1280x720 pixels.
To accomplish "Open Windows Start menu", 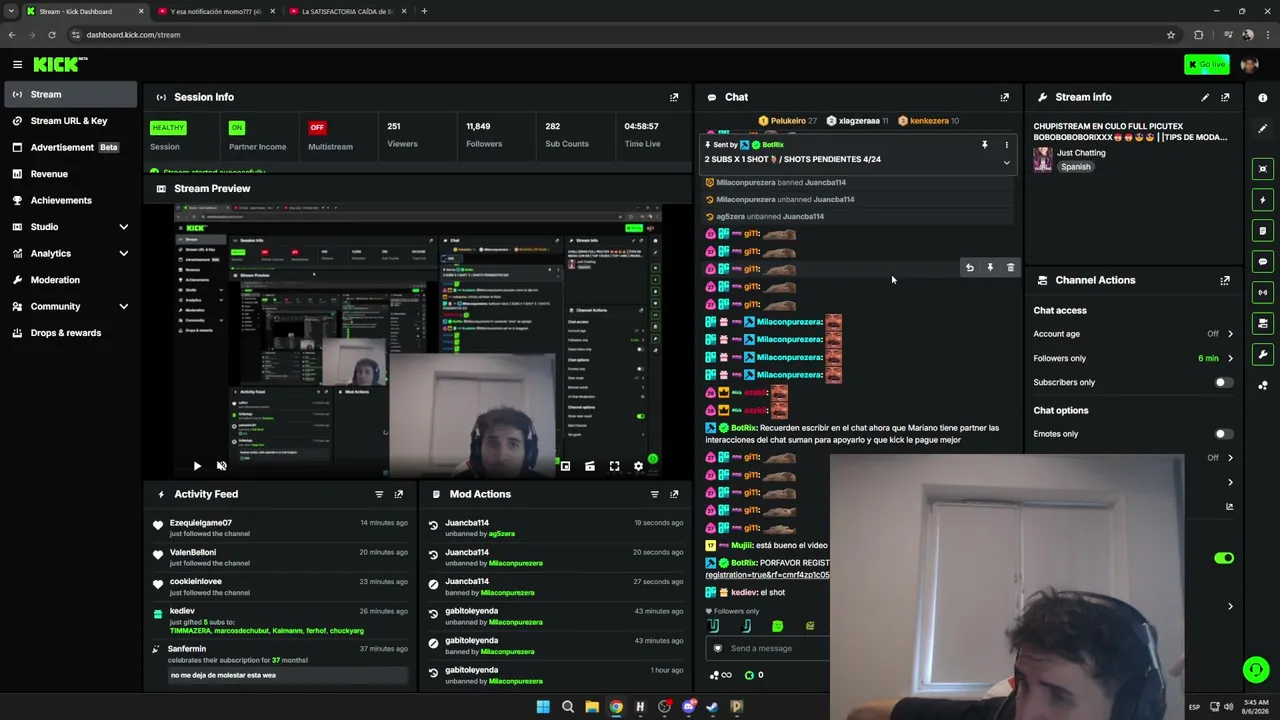I will tap(543, 707).
